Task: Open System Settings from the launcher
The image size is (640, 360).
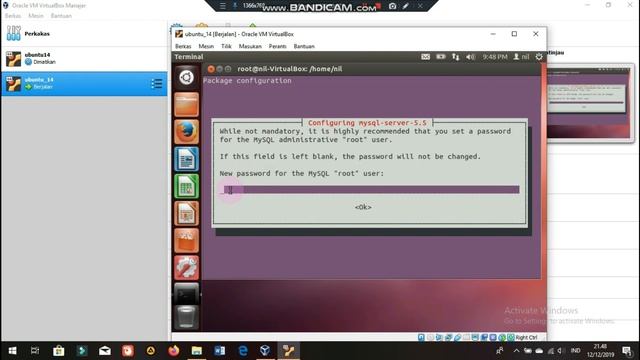Action: [x=187, y=268]
